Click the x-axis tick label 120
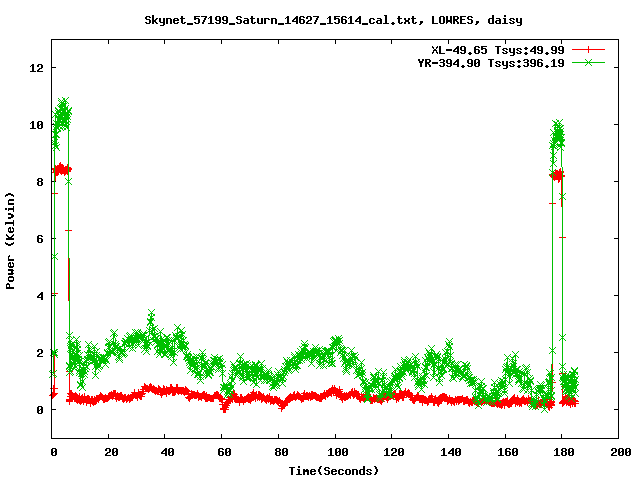Viewport: 640px width, 480px height. click(393, 452)
